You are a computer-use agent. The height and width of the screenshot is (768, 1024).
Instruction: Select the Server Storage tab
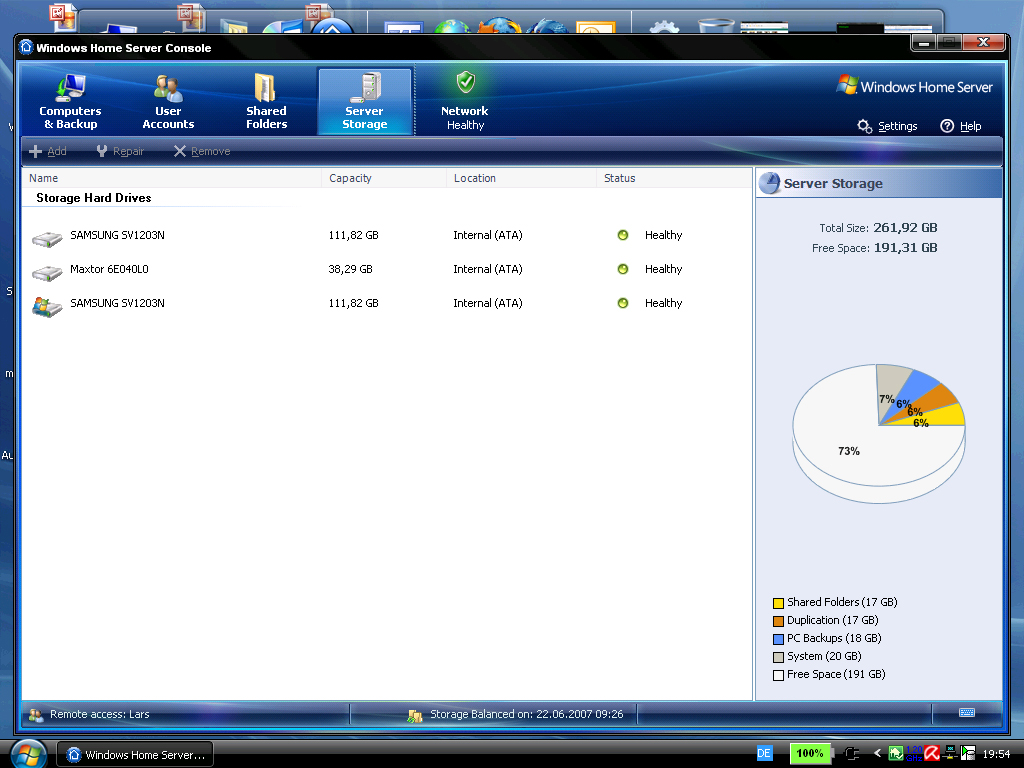[365, 102]
